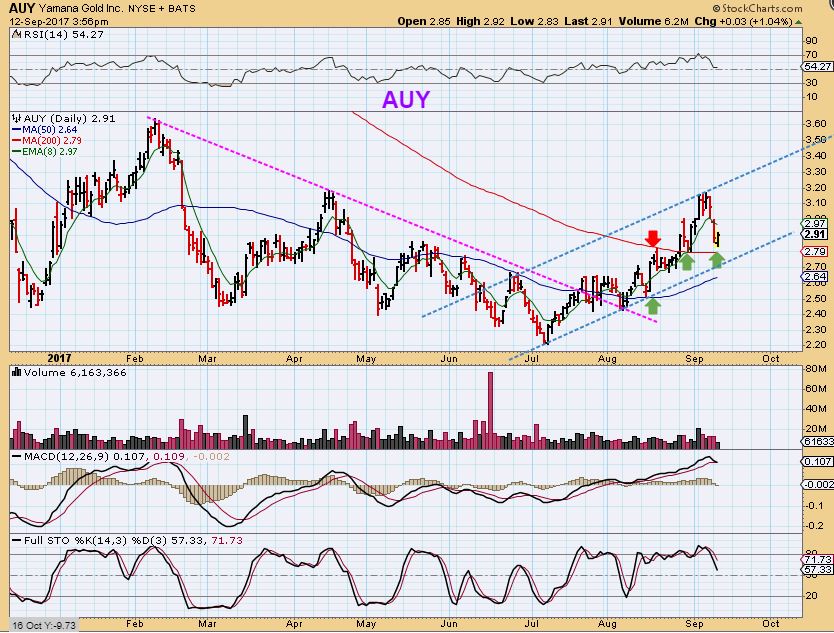The image size is (834, 633).
Task: Click the 'NYSE + BATS' exchange text
Action: (162, 9)
